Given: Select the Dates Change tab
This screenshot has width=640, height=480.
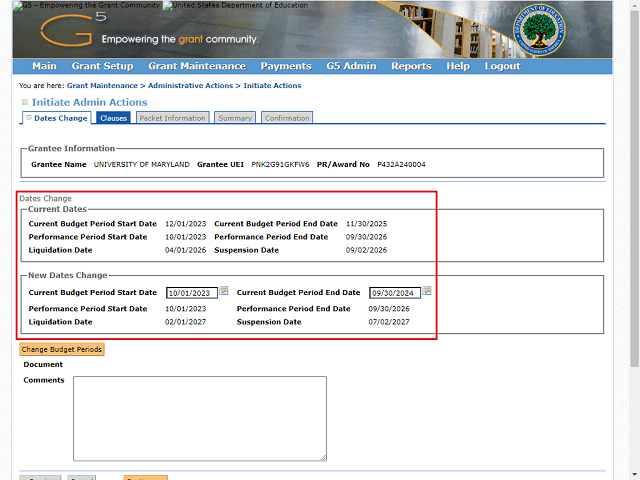Looking at the screenshot, I should [x=57, y=118].
